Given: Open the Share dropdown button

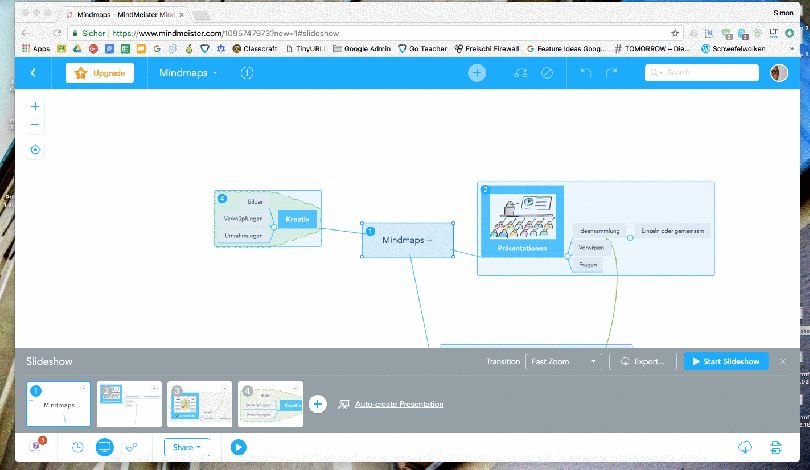Looking at the screenshot, I should tap(188, 447).
